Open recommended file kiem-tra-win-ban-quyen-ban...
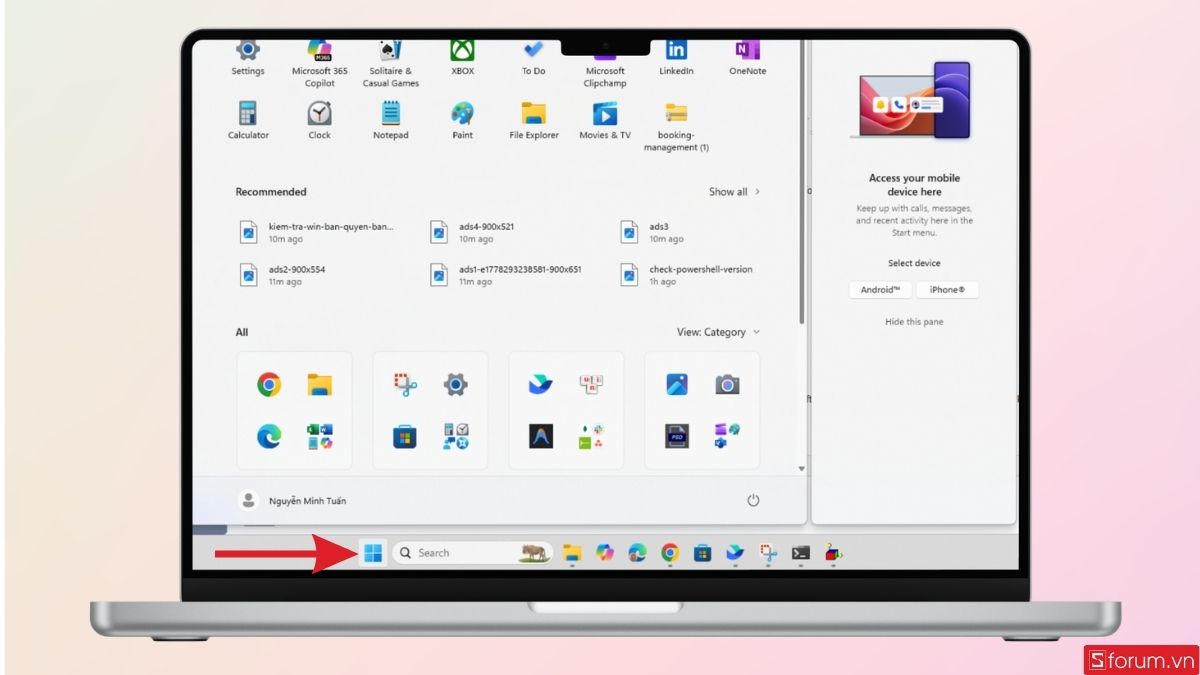 click(x=317, y=232)
